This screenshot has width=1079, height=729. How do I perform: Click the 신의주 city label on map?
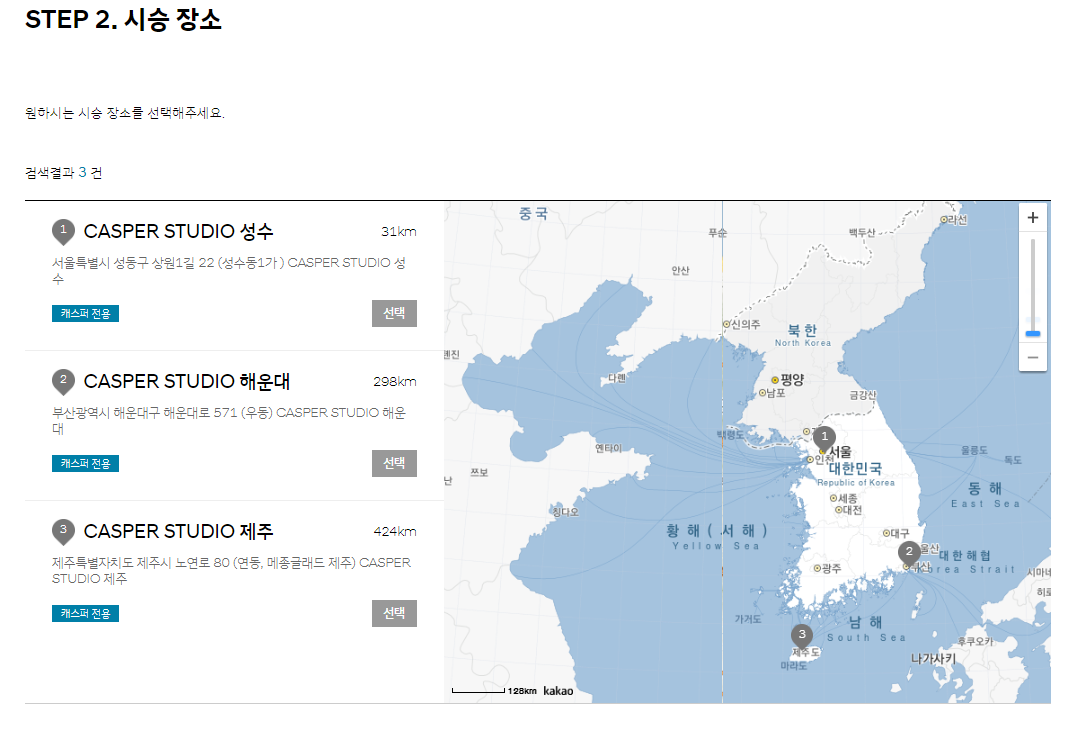click(745, 324)
